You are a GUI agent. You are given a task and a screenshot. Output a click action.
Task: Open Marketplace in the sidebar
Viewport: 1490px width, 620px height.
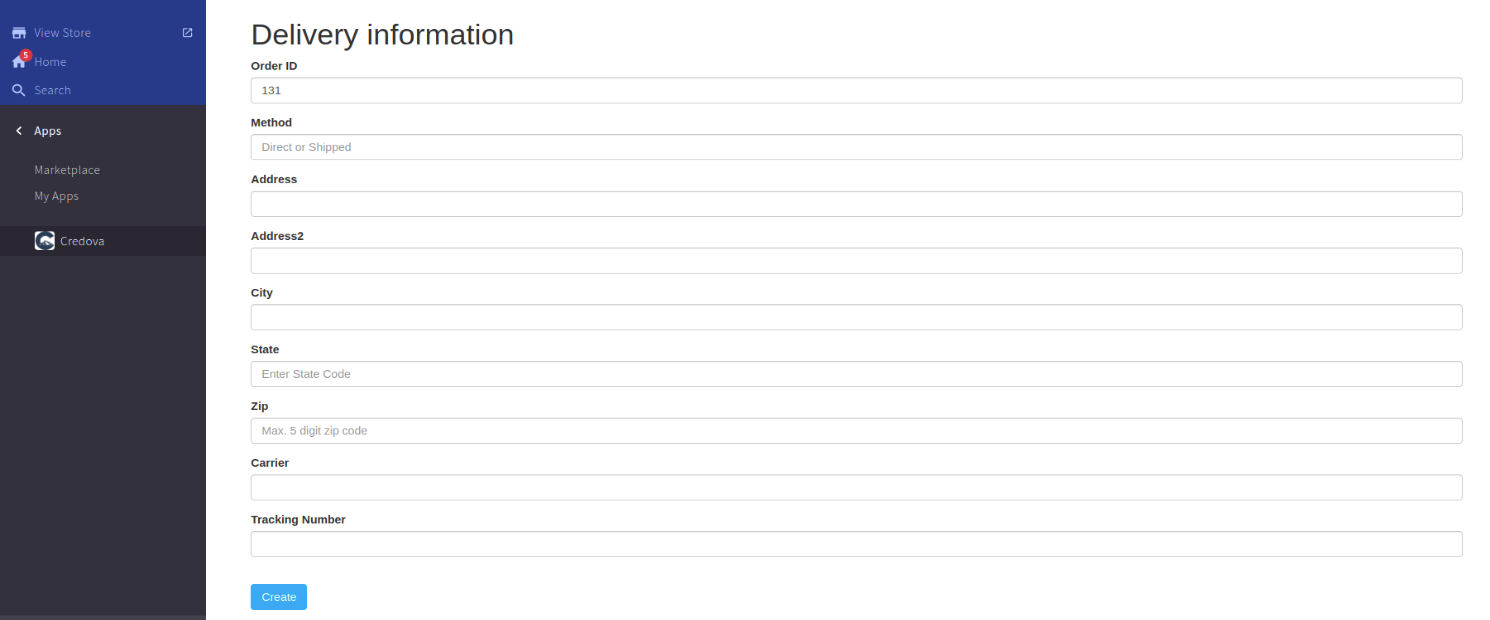click(67, 170)
